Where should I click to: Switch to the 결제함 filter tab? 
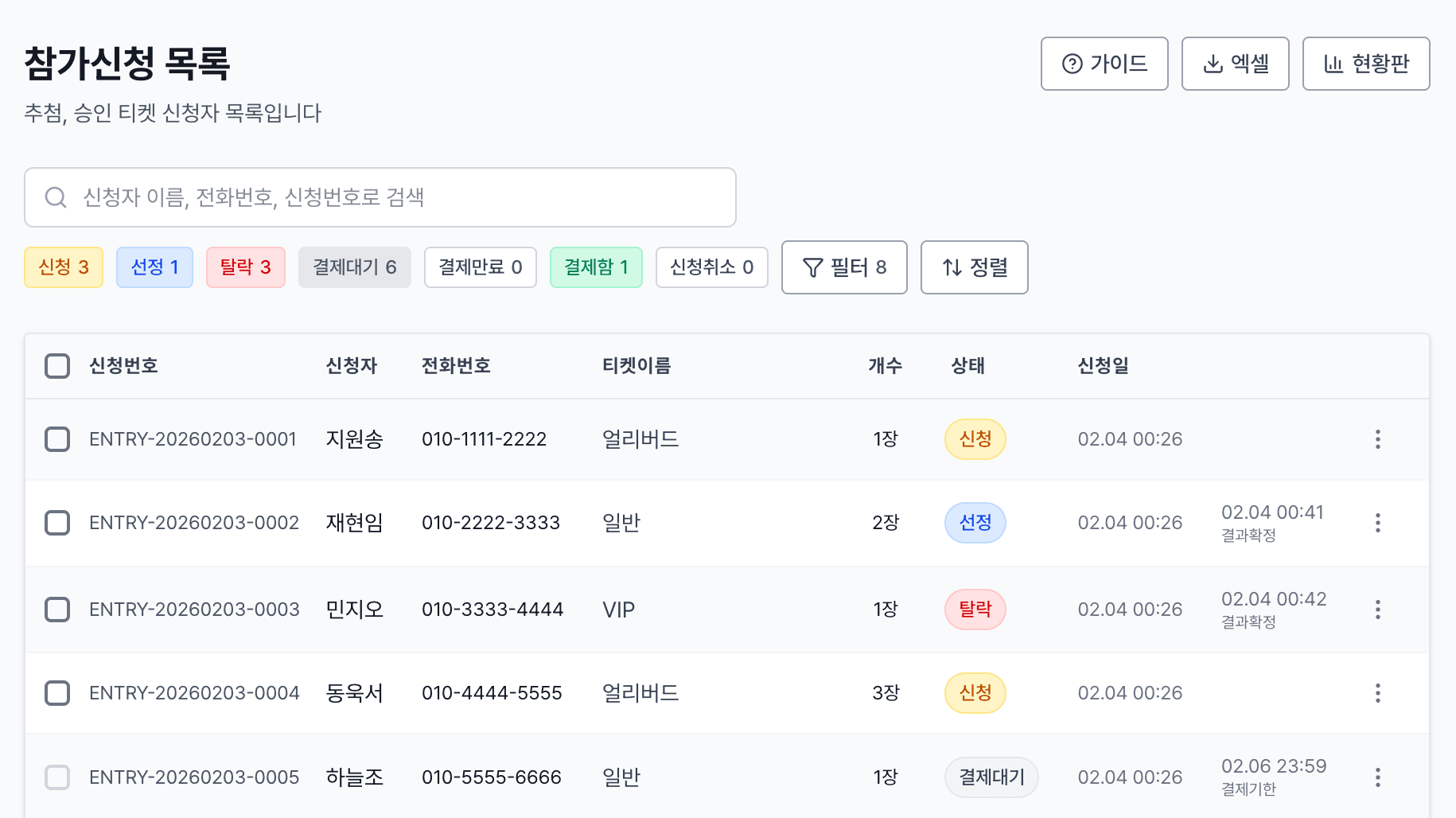(595, 267)
